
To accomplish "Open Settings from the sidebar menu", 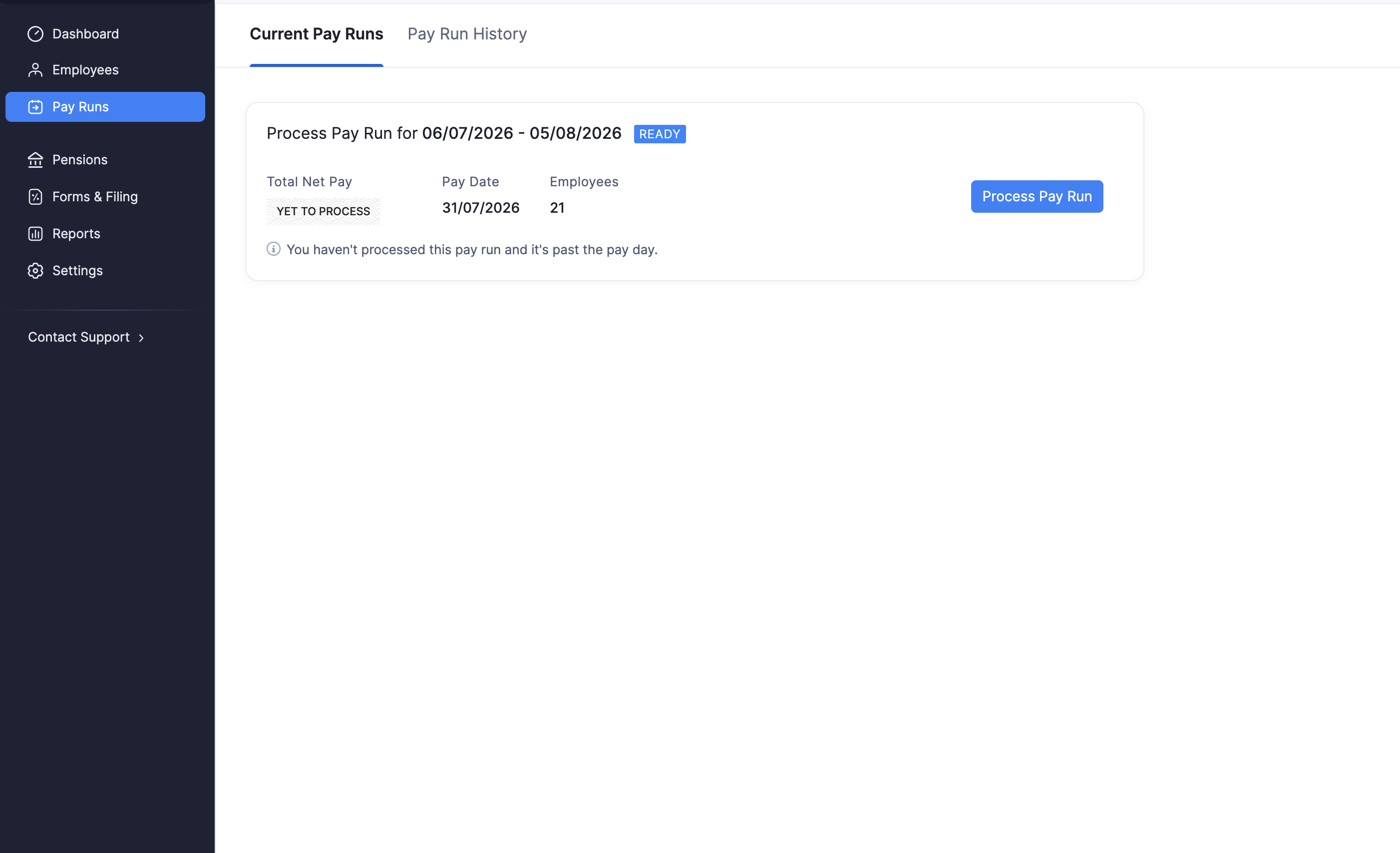I will (x=105, y=271).
